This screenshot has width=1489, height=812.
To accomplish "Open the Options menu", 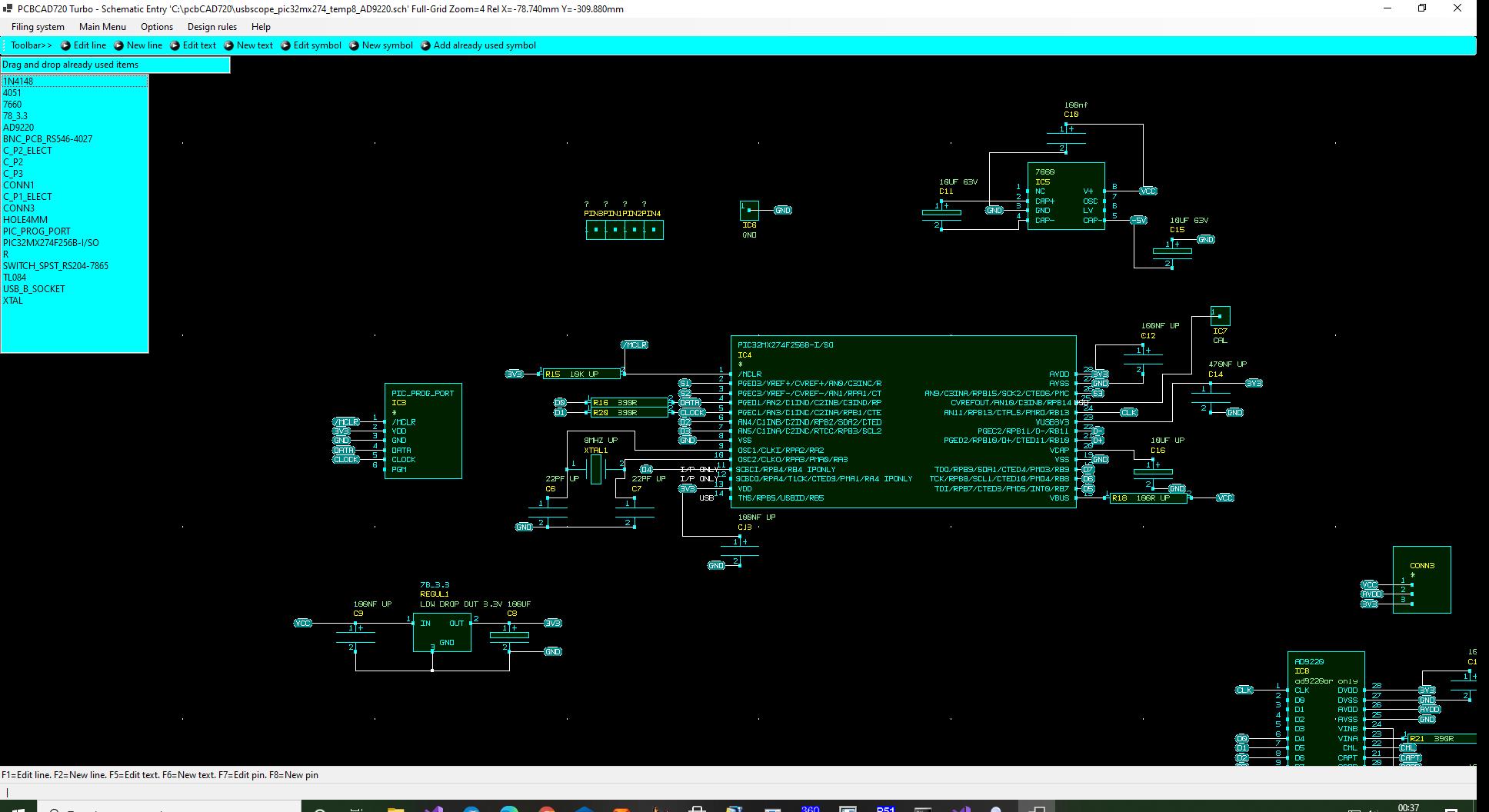I will pyautogui.click(x=157, y=27).
